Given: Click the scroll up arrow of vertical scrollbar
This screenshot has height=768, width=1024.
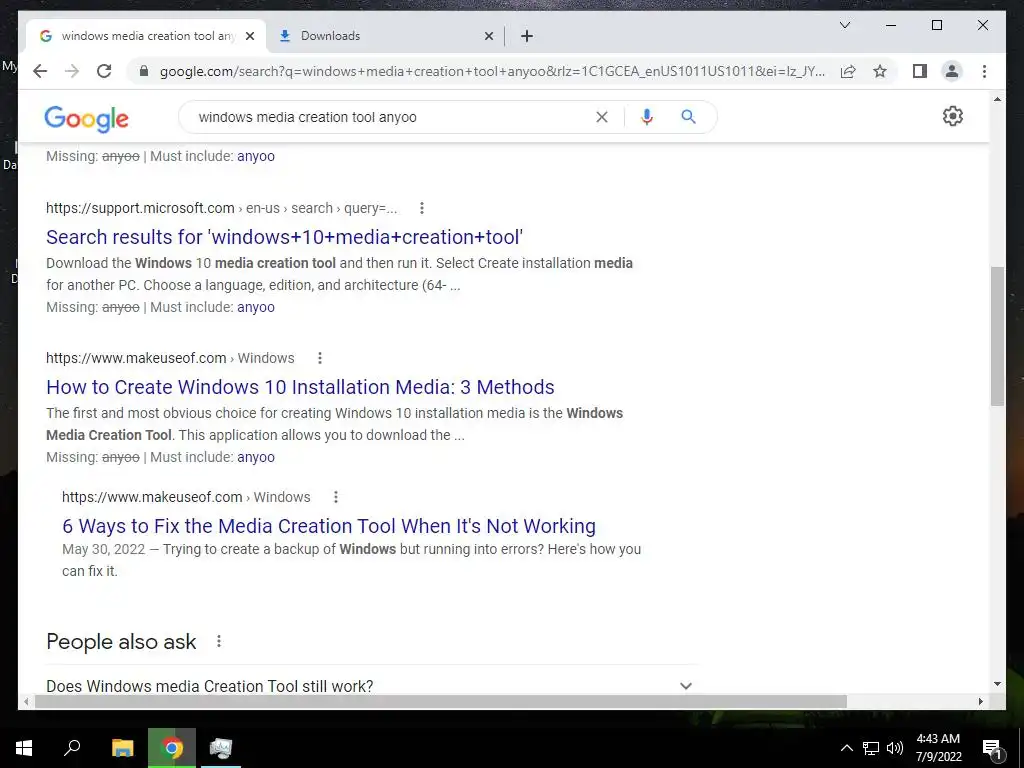Looking at the screenshot, I should coord(997,99).
